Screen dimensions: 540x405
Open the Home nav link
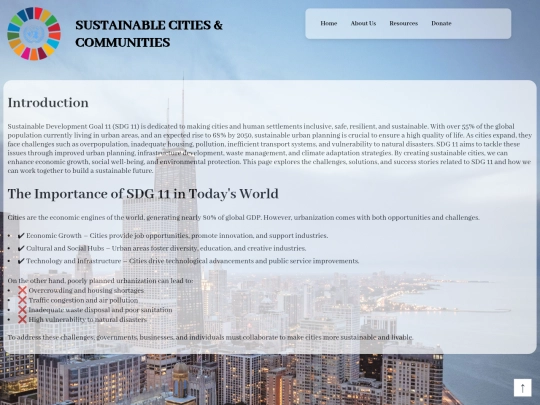point(329,23)
